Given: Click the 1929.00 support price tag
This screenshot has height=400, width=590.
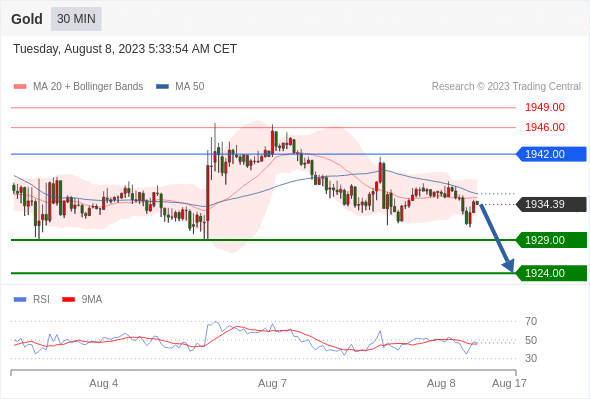Looking at the screenshot, I should [551, 240].
